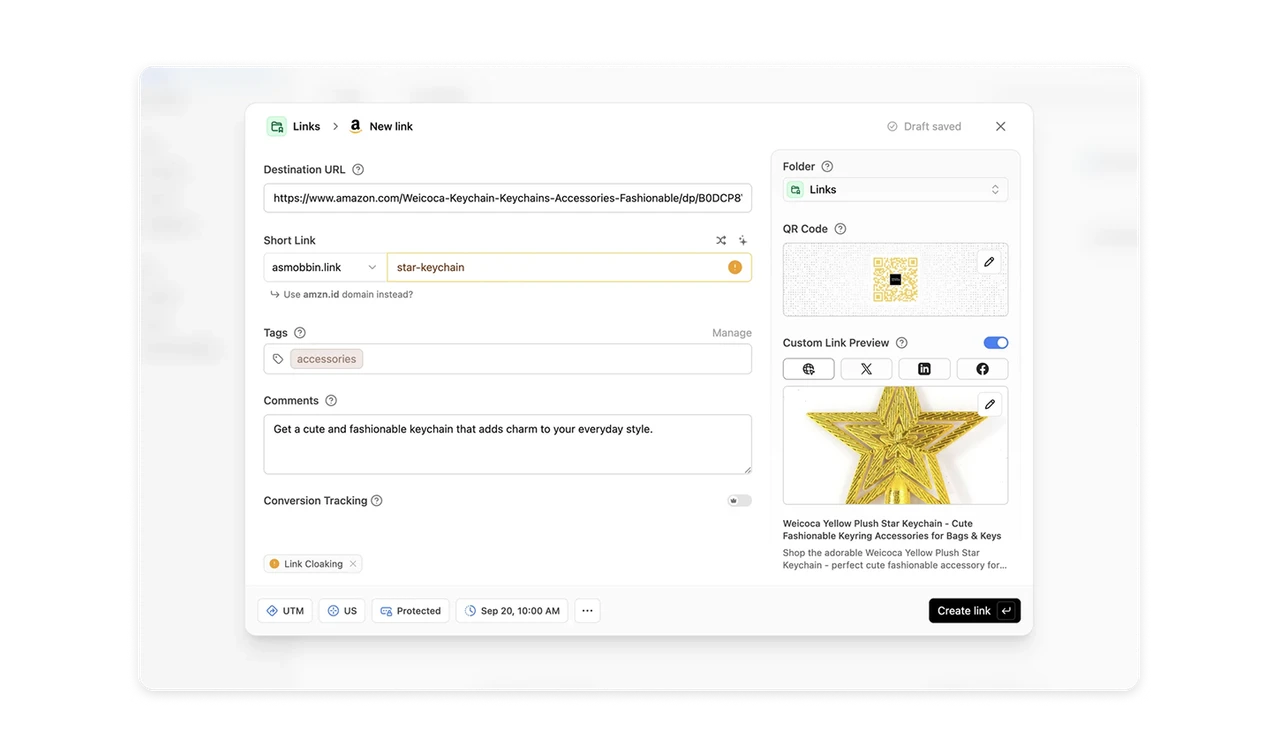
Task: Click Manage tags link
Action: pos(732,333)
